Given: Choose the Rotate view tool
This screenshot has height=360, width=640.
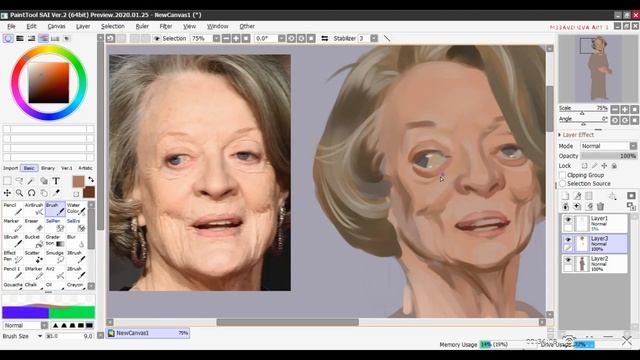Looking at the screenshot, I should click(x=31, y=193).
